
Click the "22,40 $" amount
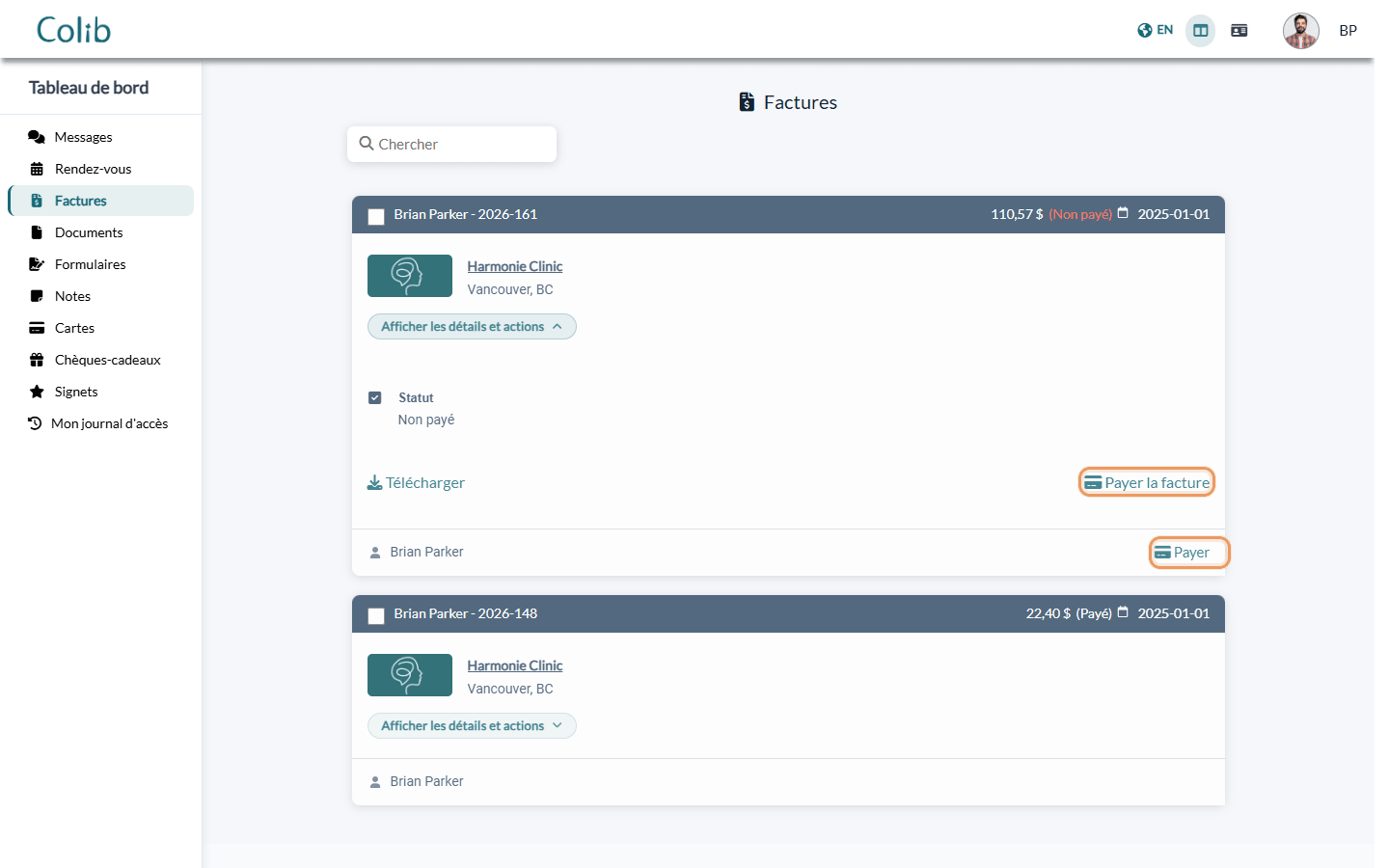point(1048,613)
